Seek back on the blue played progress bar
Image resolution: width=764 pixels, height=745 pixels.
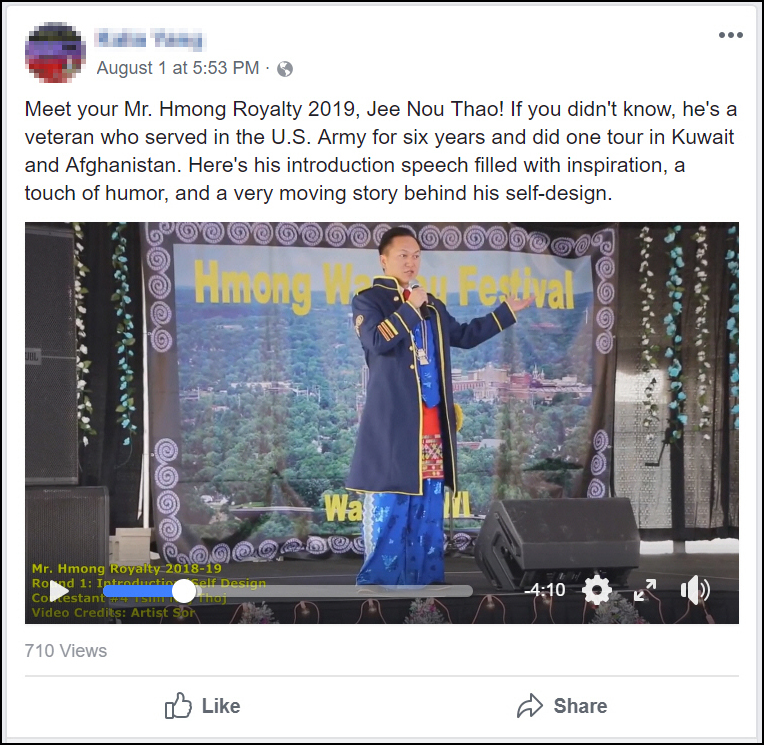(138, 591)
